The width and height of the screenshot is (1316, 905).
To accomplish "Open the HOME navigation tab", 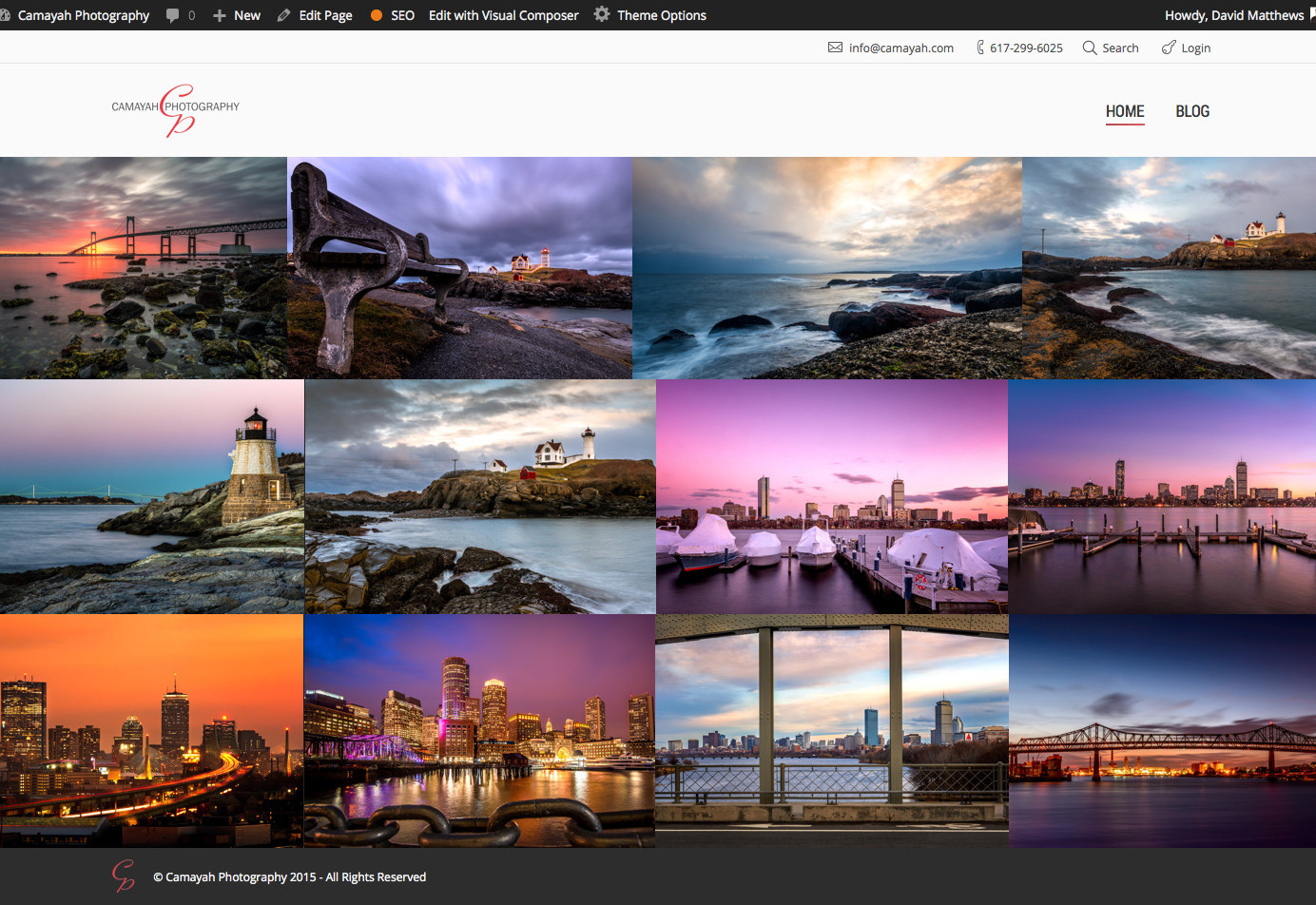I will (1125, 111).
